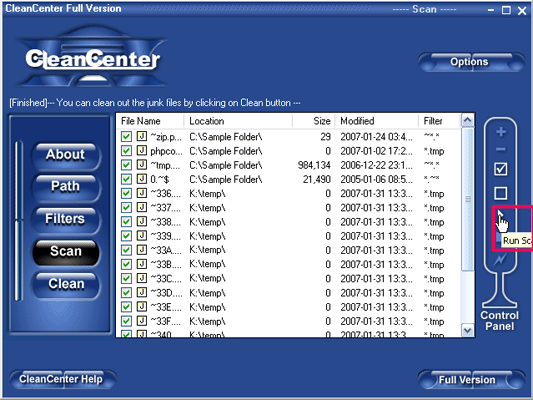Viewport: 533px width, 400px height.
Task: Click the *.tmp filter of ~339.... row
Action: point(434,236)
